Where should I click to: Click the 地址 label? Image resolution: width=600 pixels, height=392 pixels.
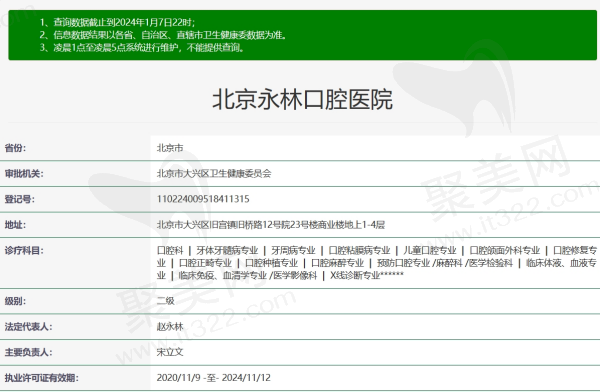tap(15, 225)
